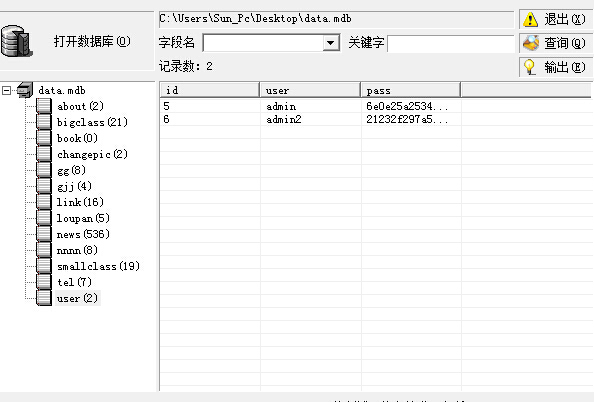Image resolution: width=594 pixels, height=402 pixels.
Task: Click the table icon beside book
Action: pos(44,138)
